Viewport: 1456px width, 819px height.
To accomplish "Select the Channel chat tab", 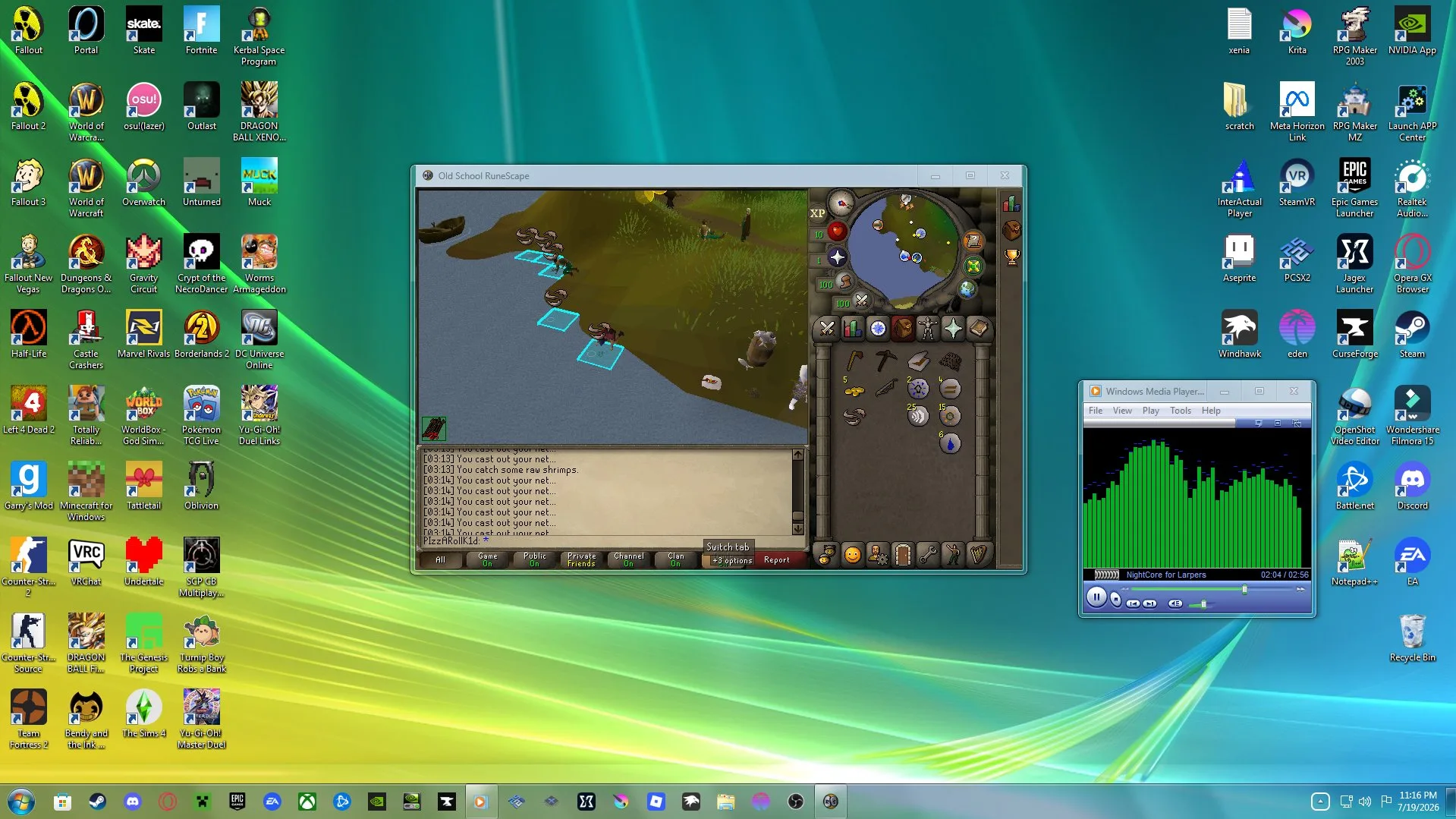I will pyautogui.click(x=629, y=559).
